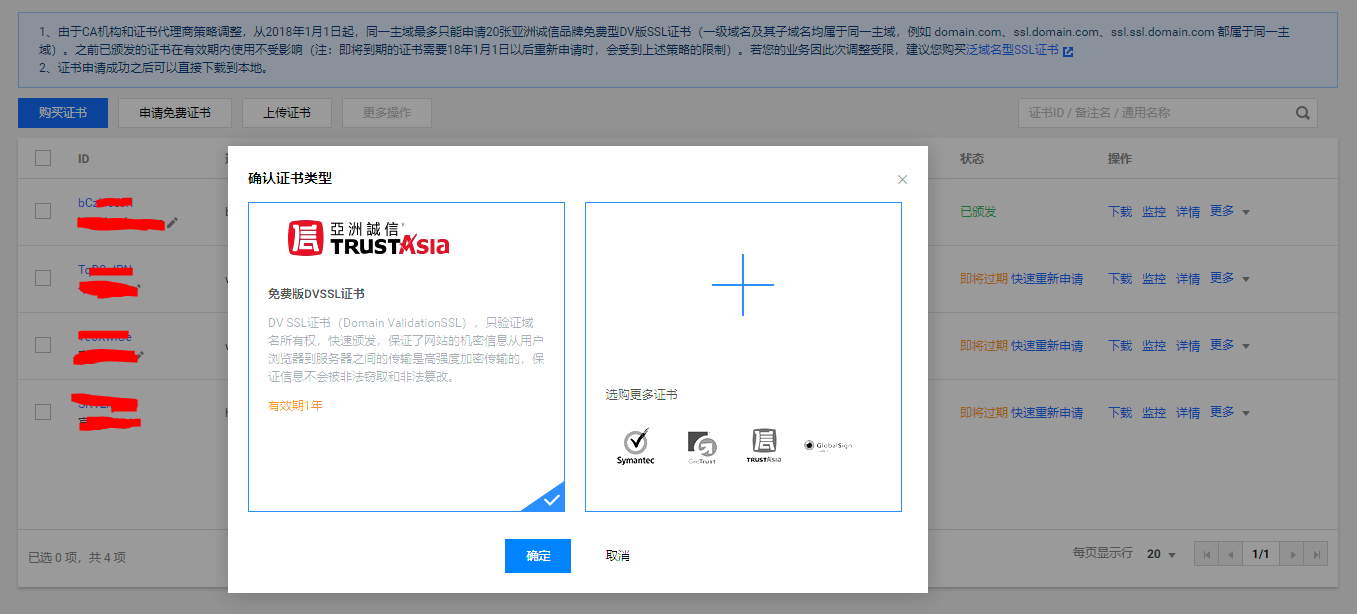Click the 1/1 page indicator
The width and height of the screenshot is (1357, 614).
pyautogui.click(x=1261, y=554)
